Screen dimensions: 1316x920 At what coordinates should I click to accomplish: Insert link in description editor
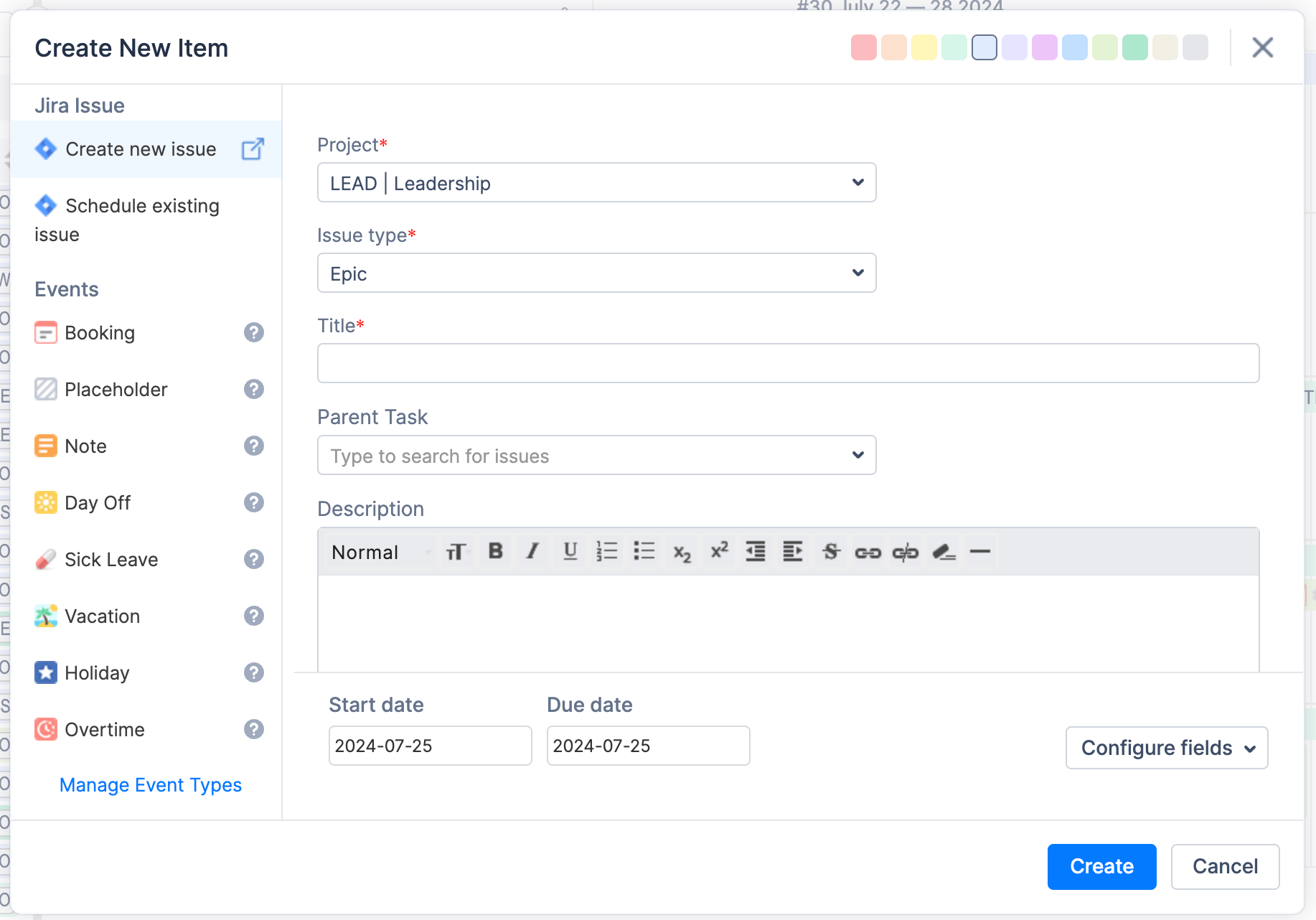868,552
